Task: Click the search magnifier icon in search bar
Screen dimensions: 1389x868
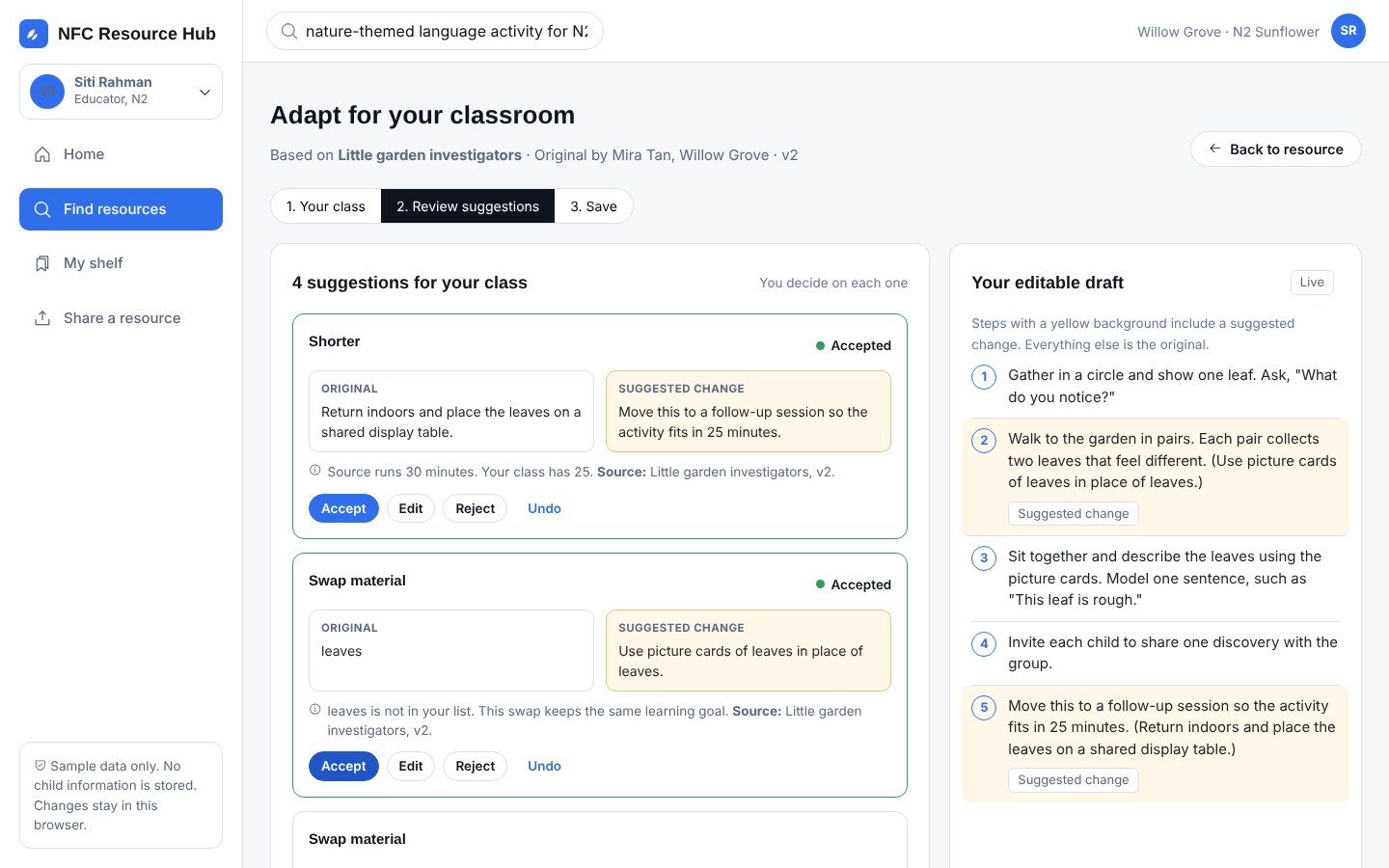Action: 288,31
